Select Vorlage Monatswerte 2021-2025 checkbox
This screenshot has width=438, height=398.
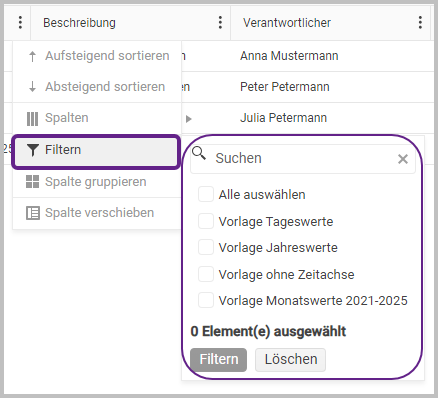(206, 300)
